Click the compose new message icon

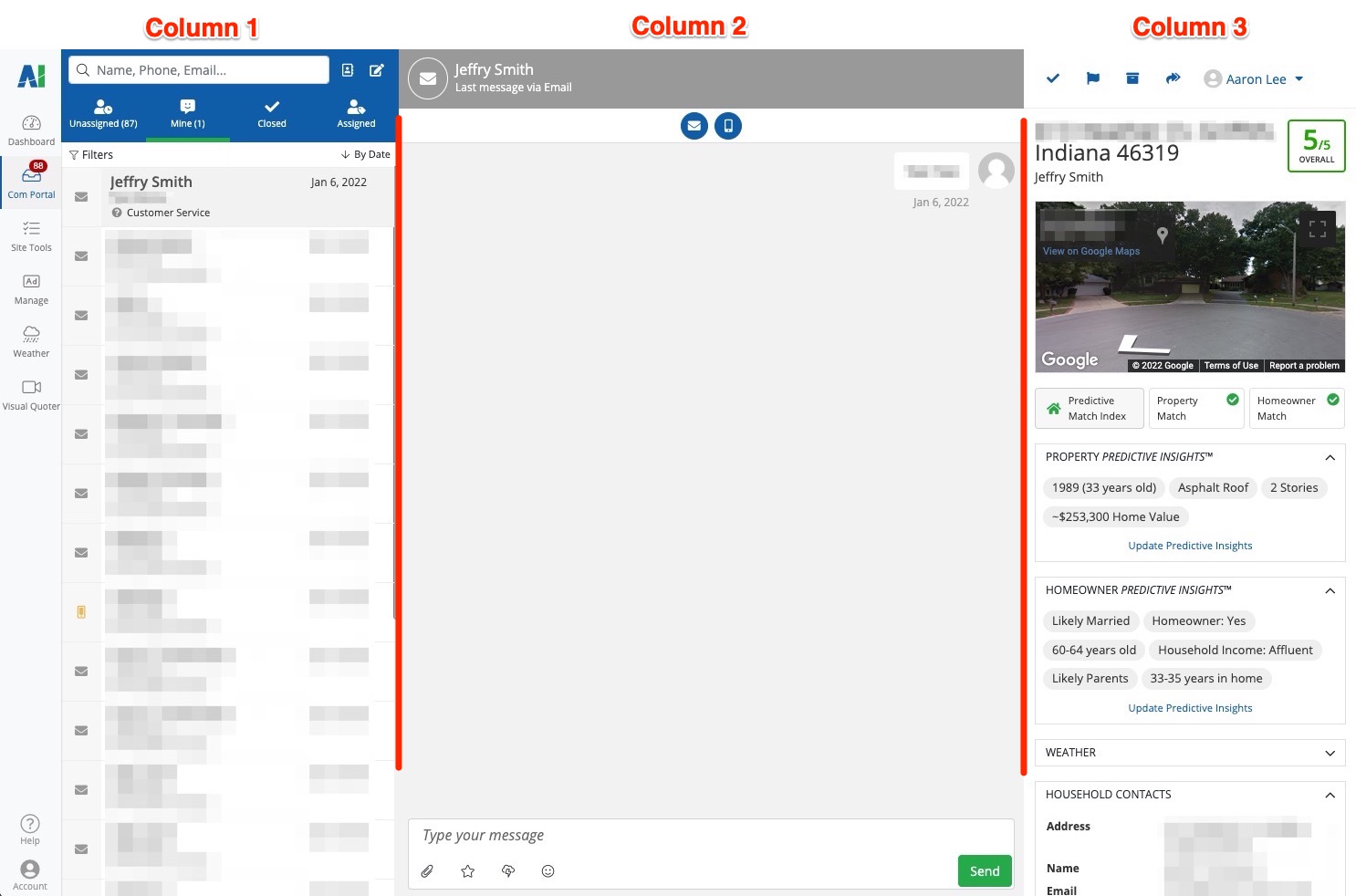click(x=376, y=70)
